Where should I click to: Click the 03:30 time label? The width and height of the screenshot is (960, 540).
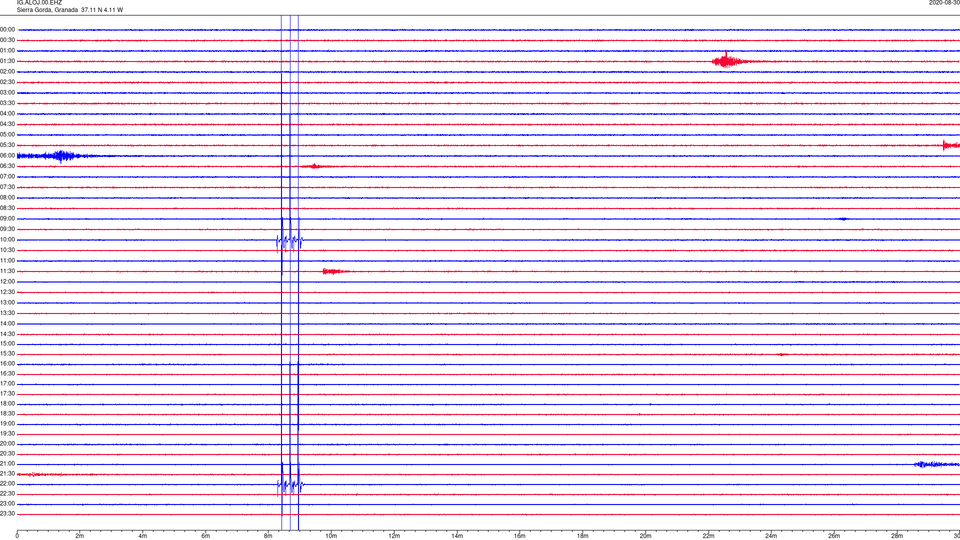[7, 103]
